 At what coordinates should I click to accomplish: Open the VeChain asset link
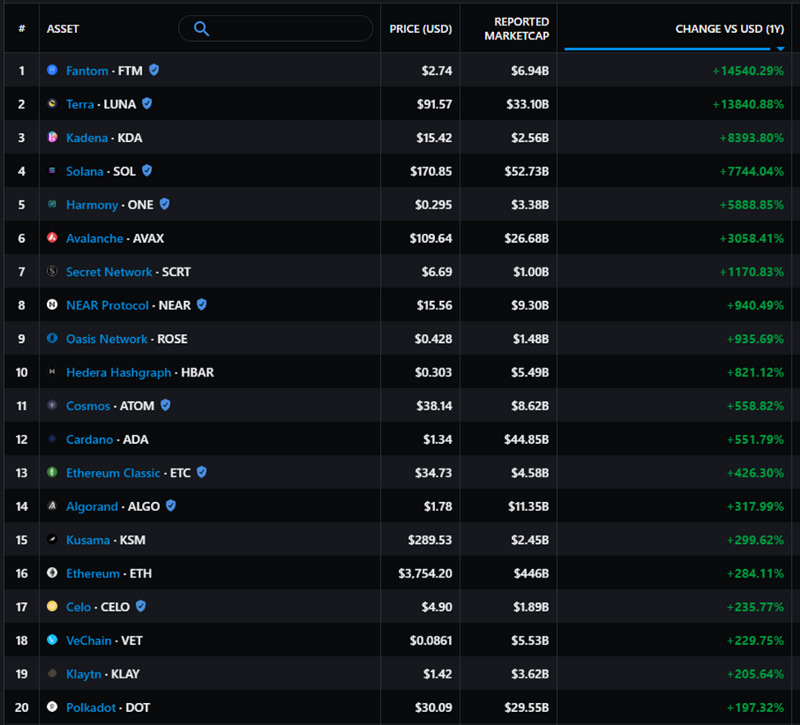[89, 640]
